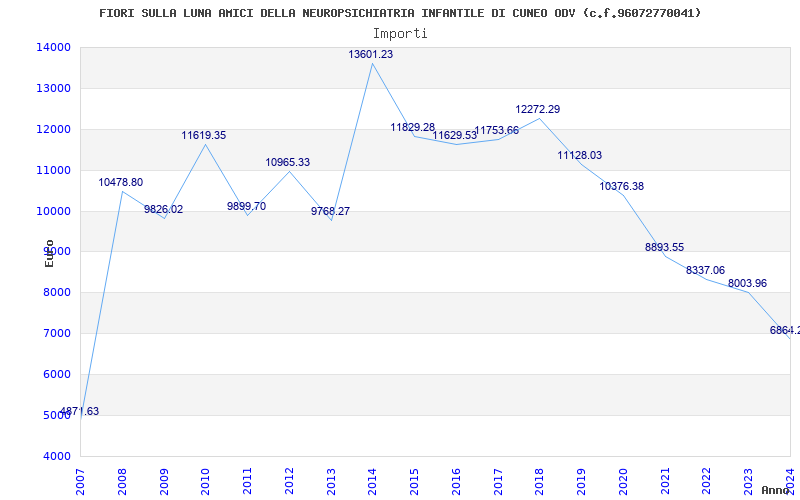Click the chart title with organization name
800x500 pixels.
[x=400, y=13]
